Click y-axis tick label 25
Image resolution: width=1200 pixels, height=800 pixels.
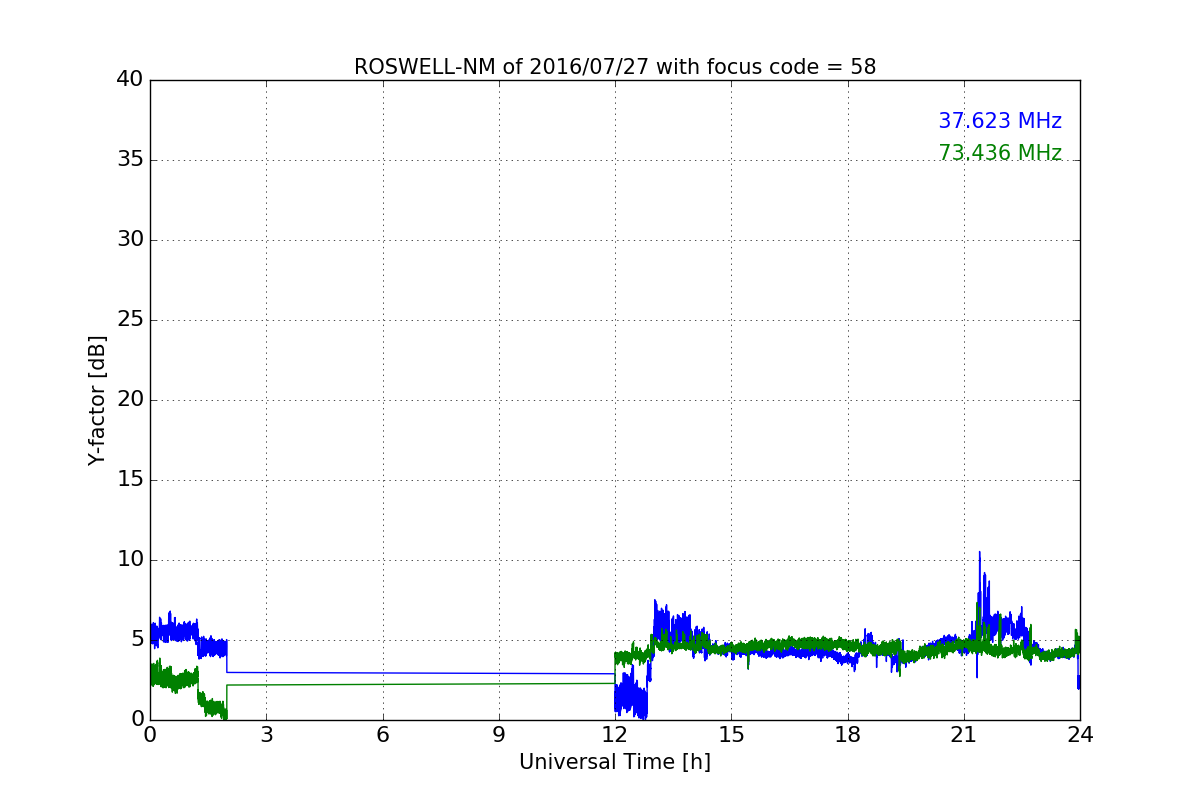[130, 320]
